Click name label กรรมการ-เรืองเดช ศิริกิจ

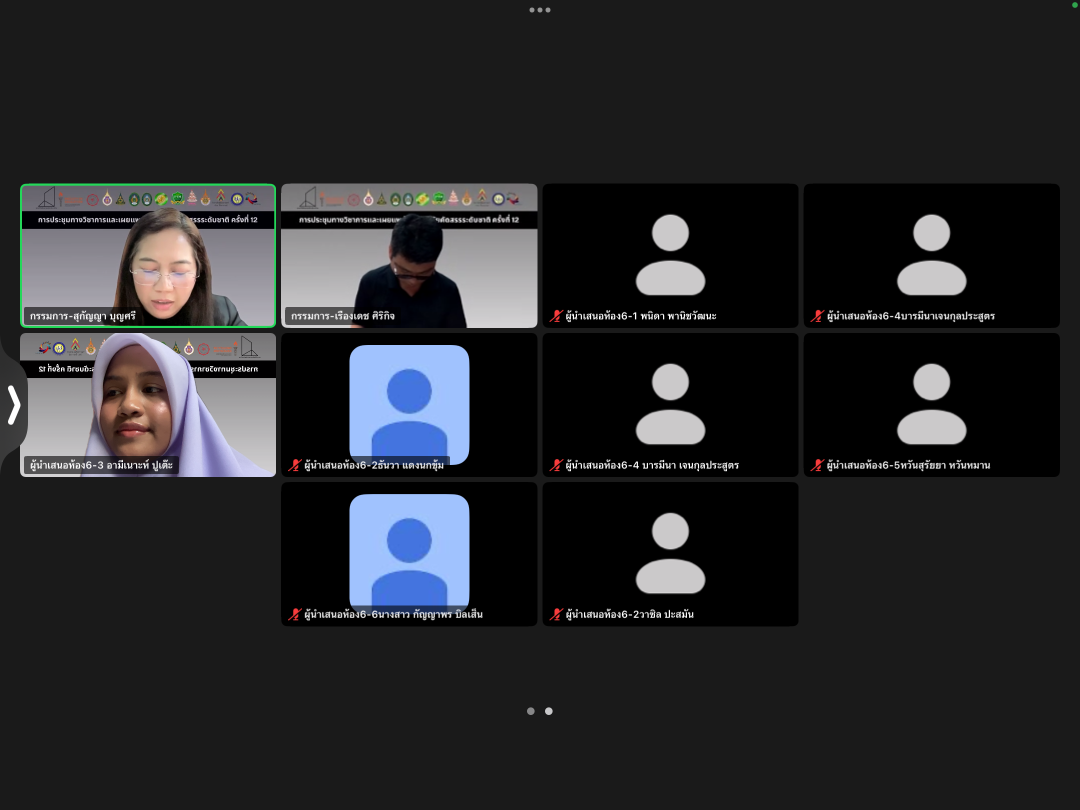343,316
